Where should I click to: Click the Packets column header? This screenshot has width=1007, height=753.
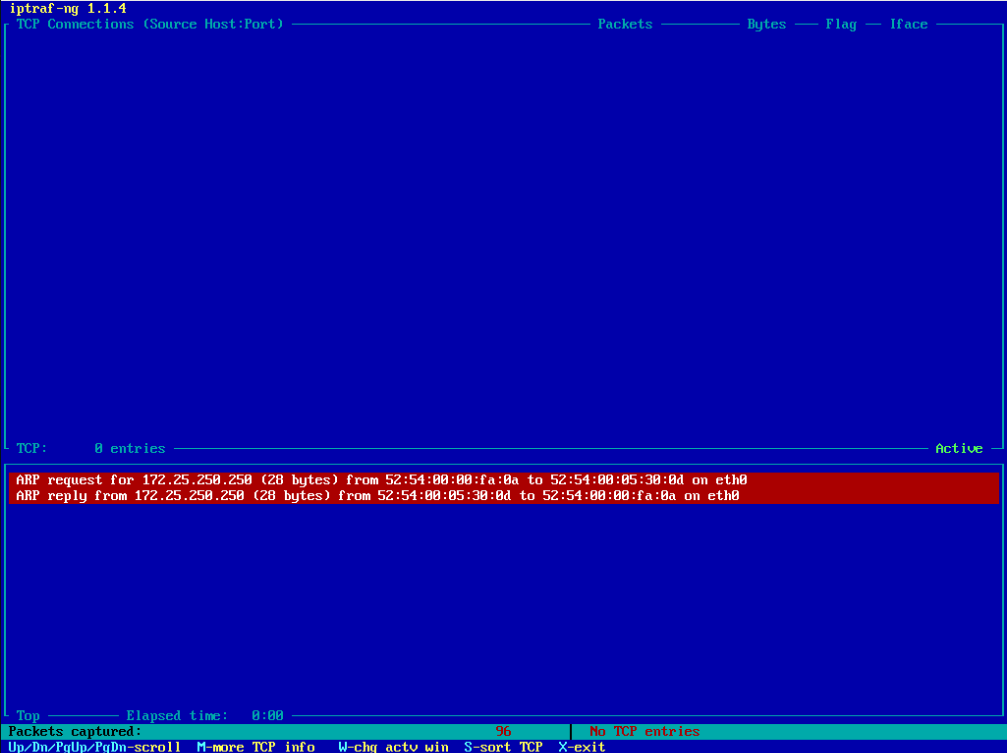pyautogui.click(x=625, y=24)
